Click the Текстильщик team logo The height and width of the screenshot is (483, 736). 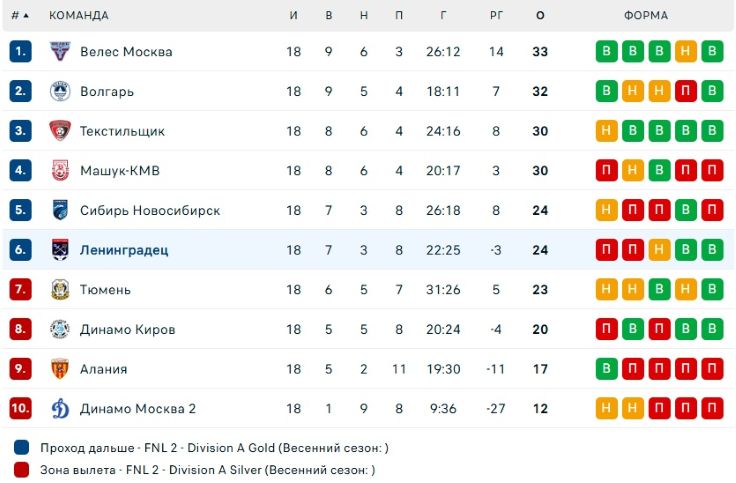[60, 131]
